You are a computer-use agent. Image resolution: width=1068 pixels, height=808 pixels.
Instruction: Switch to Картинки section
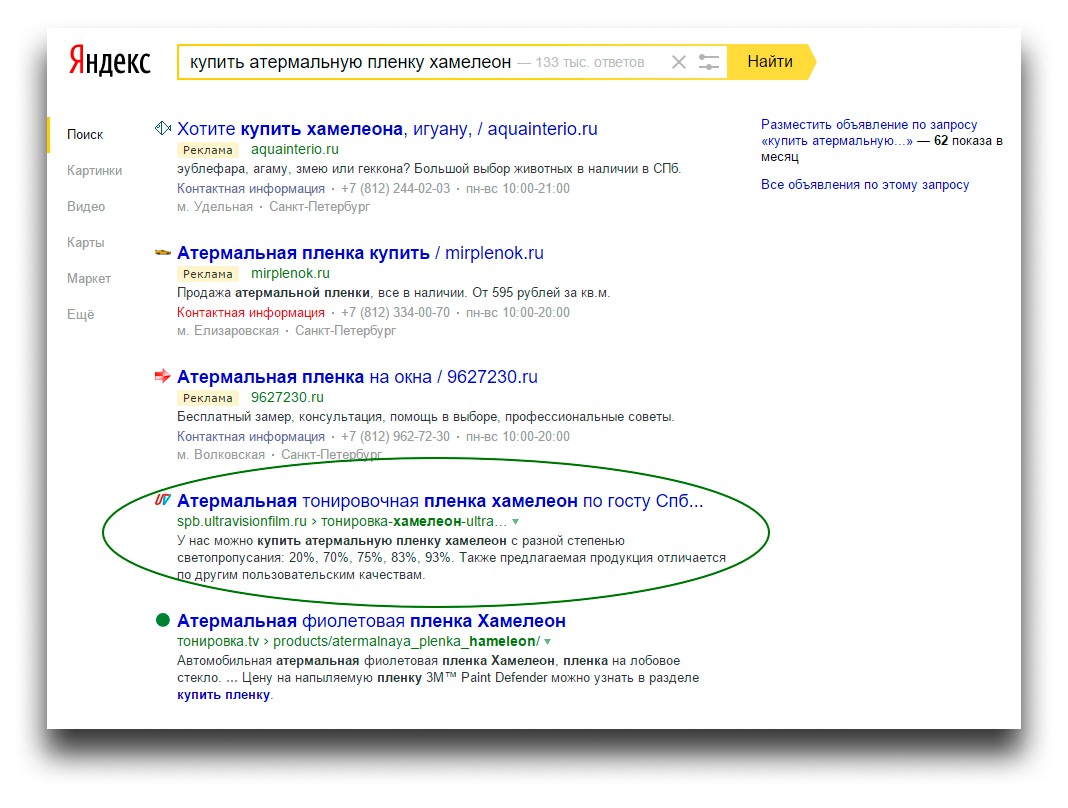(95, 170)
